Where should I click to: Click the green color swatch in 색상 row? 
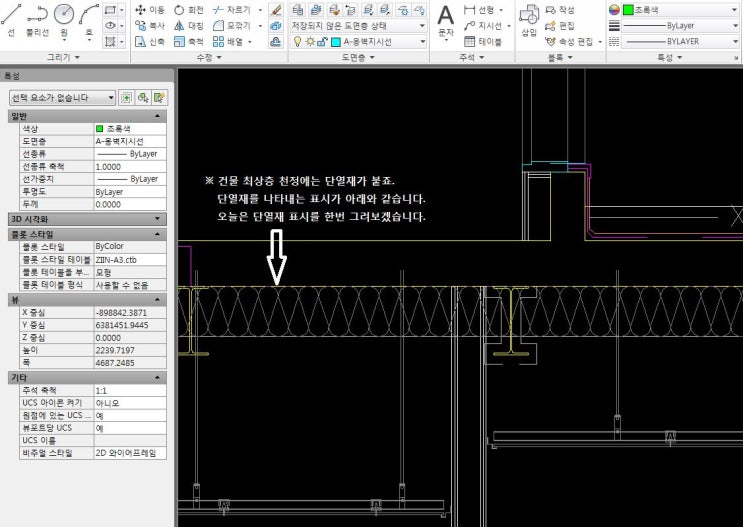click(100, 128)
